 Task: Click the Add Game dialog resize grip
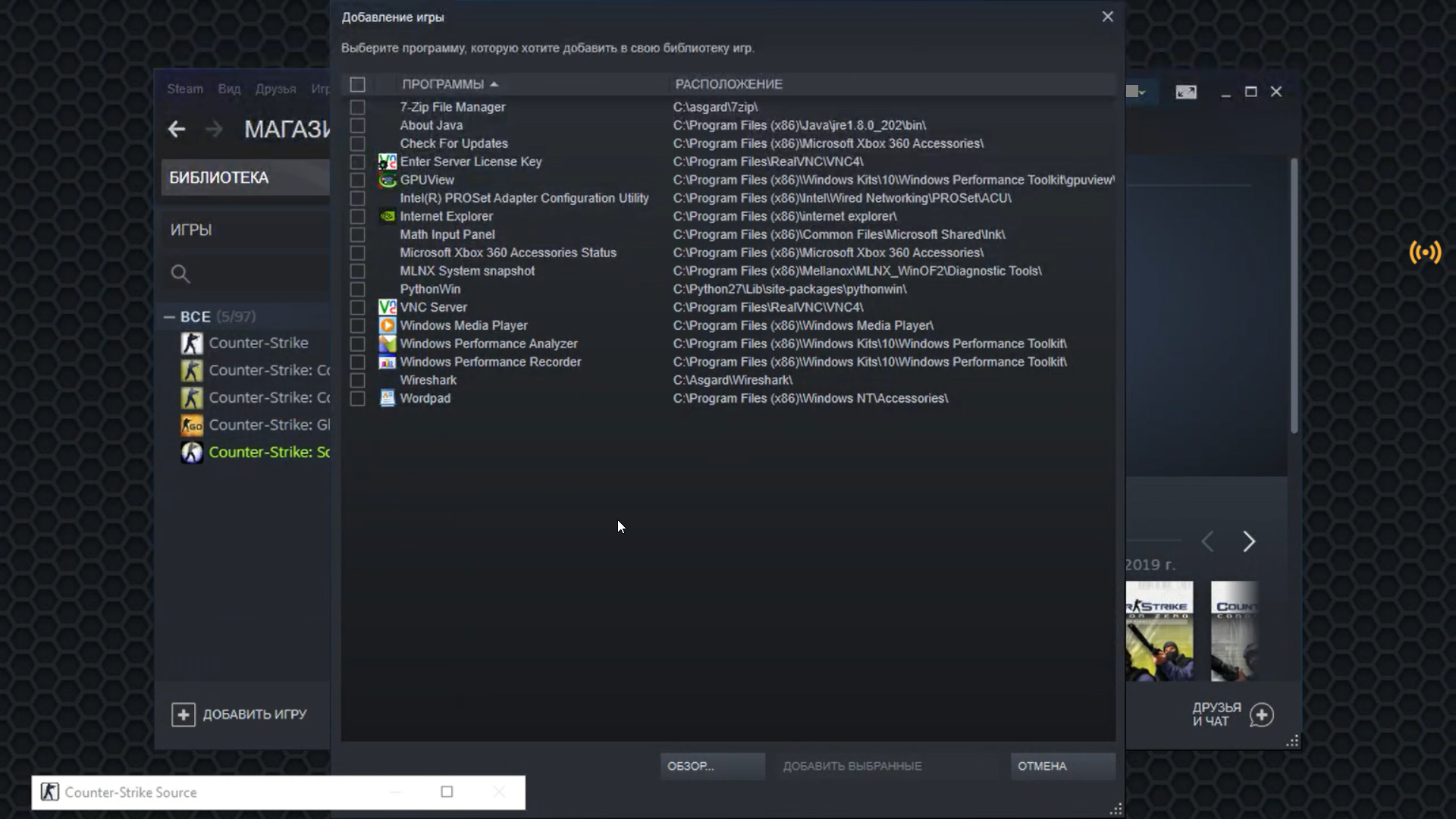(x=1116, y=809)
